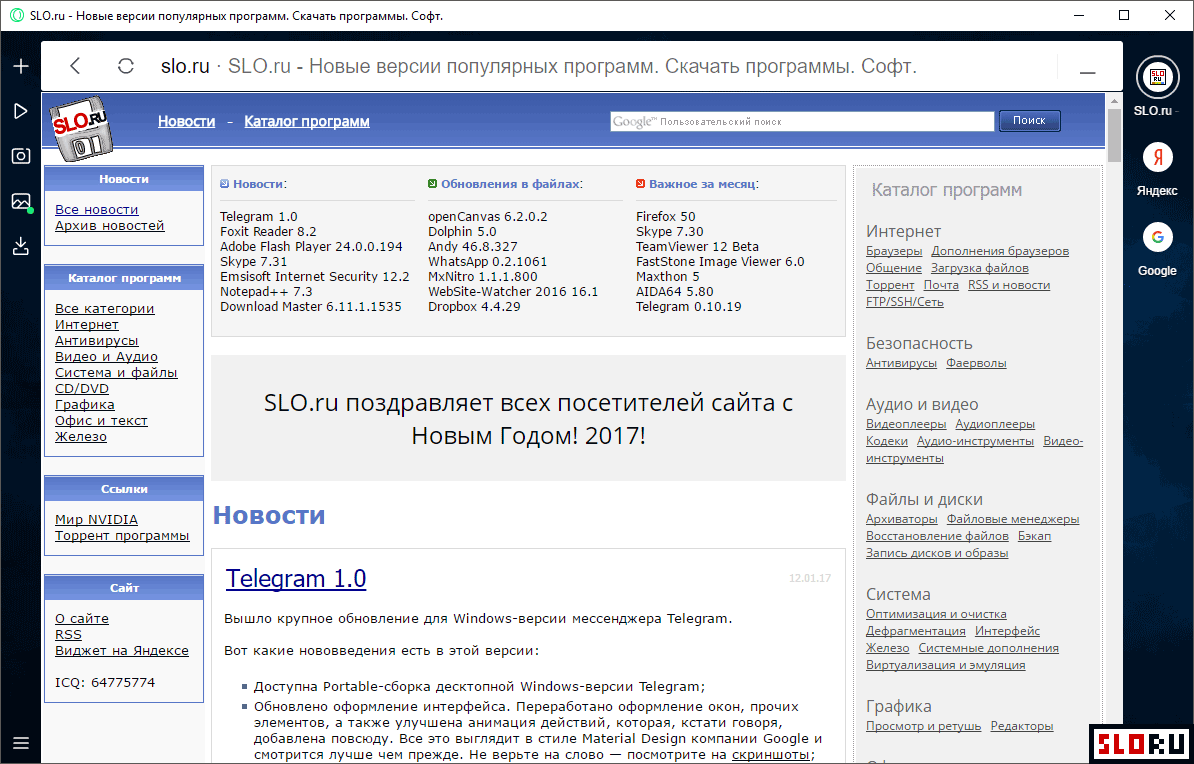The image size is (1194, 764).
Task: Open Виртуализация и эмуляция link
Action: point(946,665)
